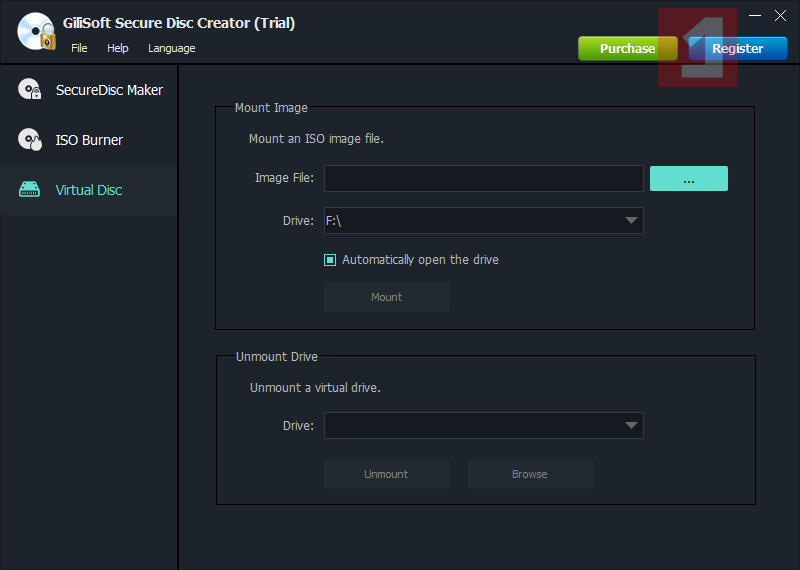Viewport: 800px width, 570px height.
Task: Click the Browse button under Unmount Drive
Action: click(x=531, y=474)
